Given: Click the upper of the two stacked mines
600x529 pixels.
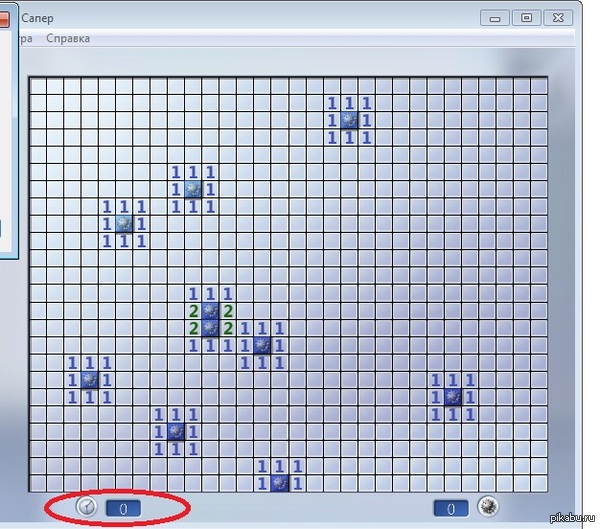Looking at the screenshot, I should (210, 311).
